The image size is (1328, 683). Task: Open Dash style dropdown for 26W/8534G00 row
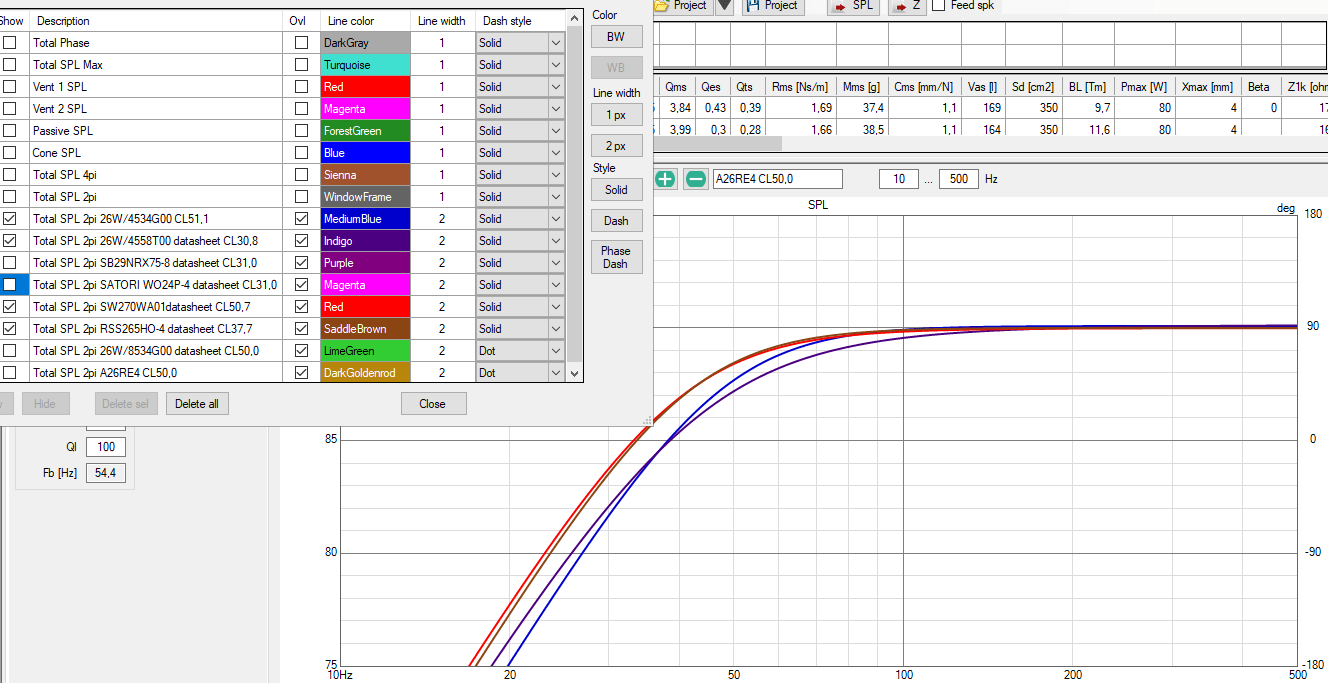coord(556,351)
